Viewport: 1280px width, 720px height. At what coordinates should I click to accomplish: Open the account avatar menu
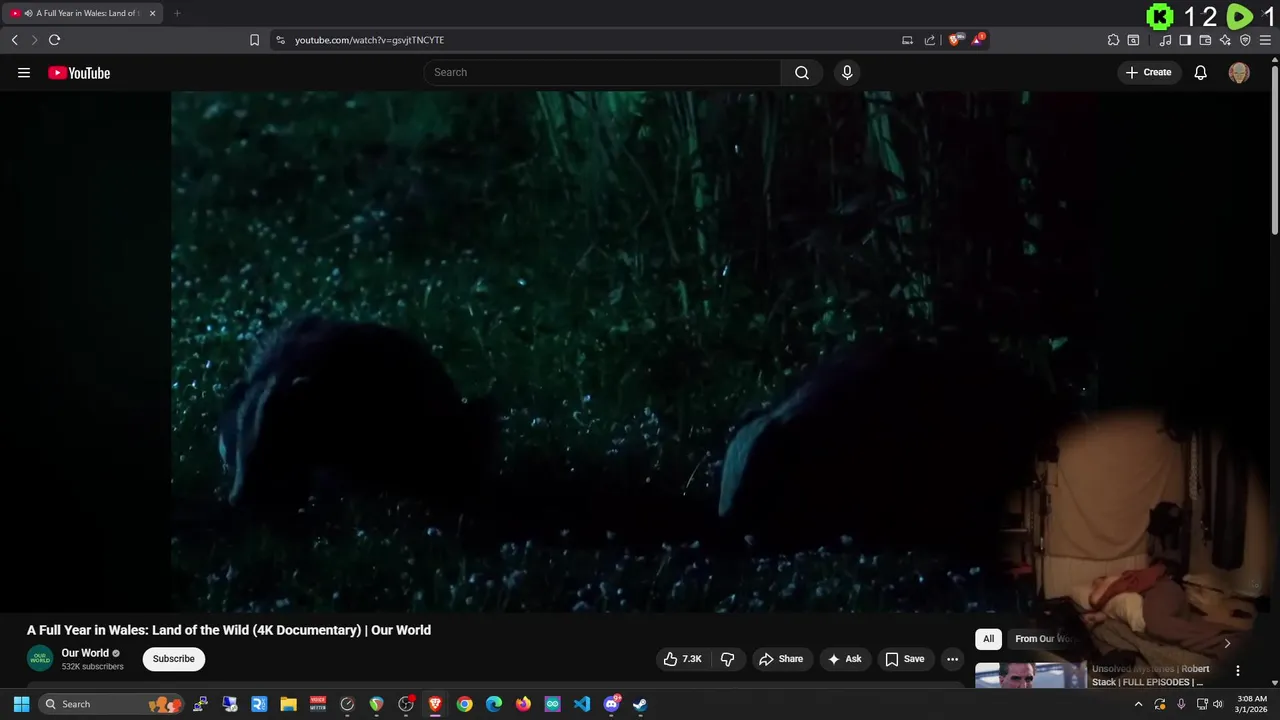point(1239,73)
